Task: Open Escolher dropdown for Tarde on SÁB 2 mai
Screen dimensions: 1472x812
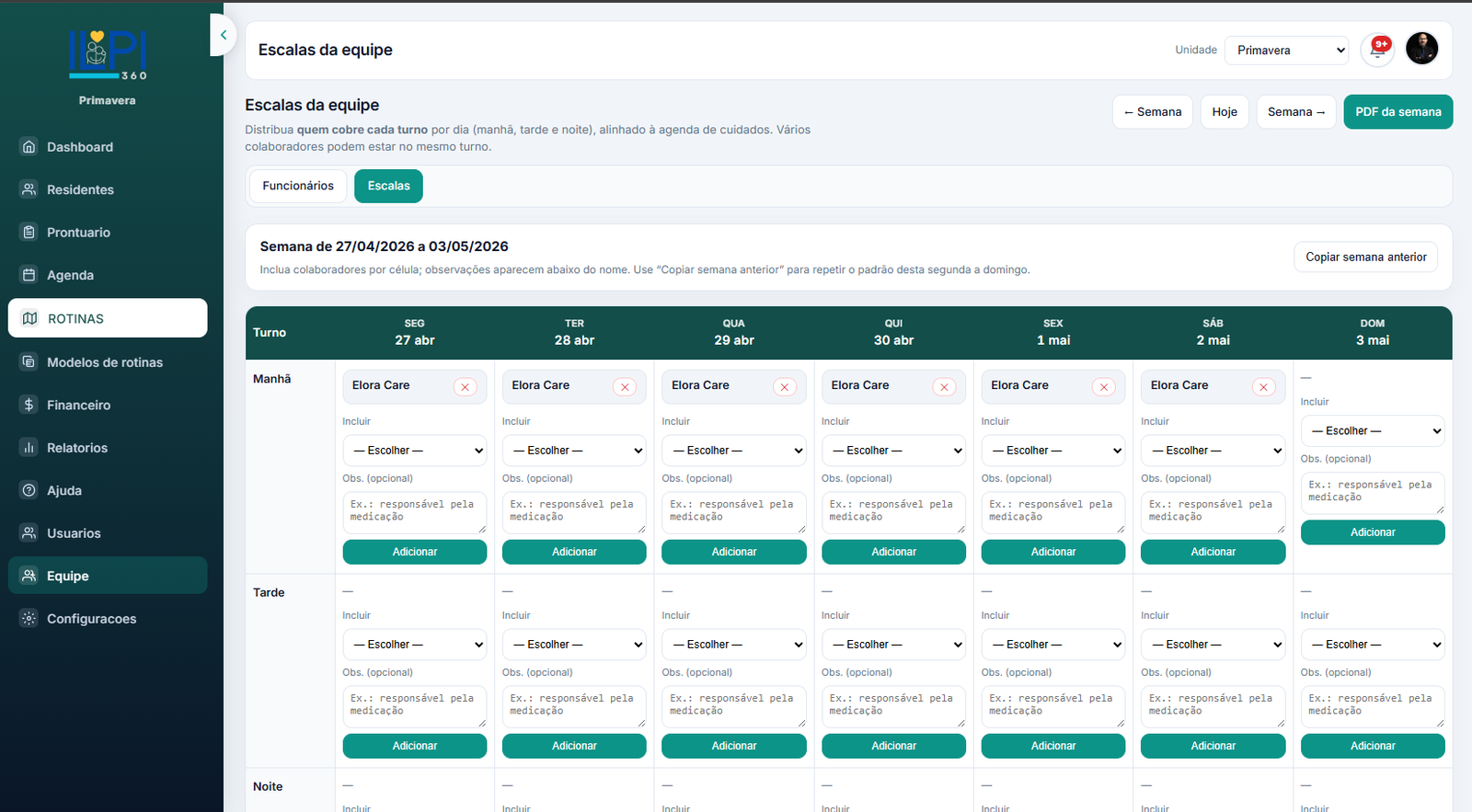Action: (1213, 645)
